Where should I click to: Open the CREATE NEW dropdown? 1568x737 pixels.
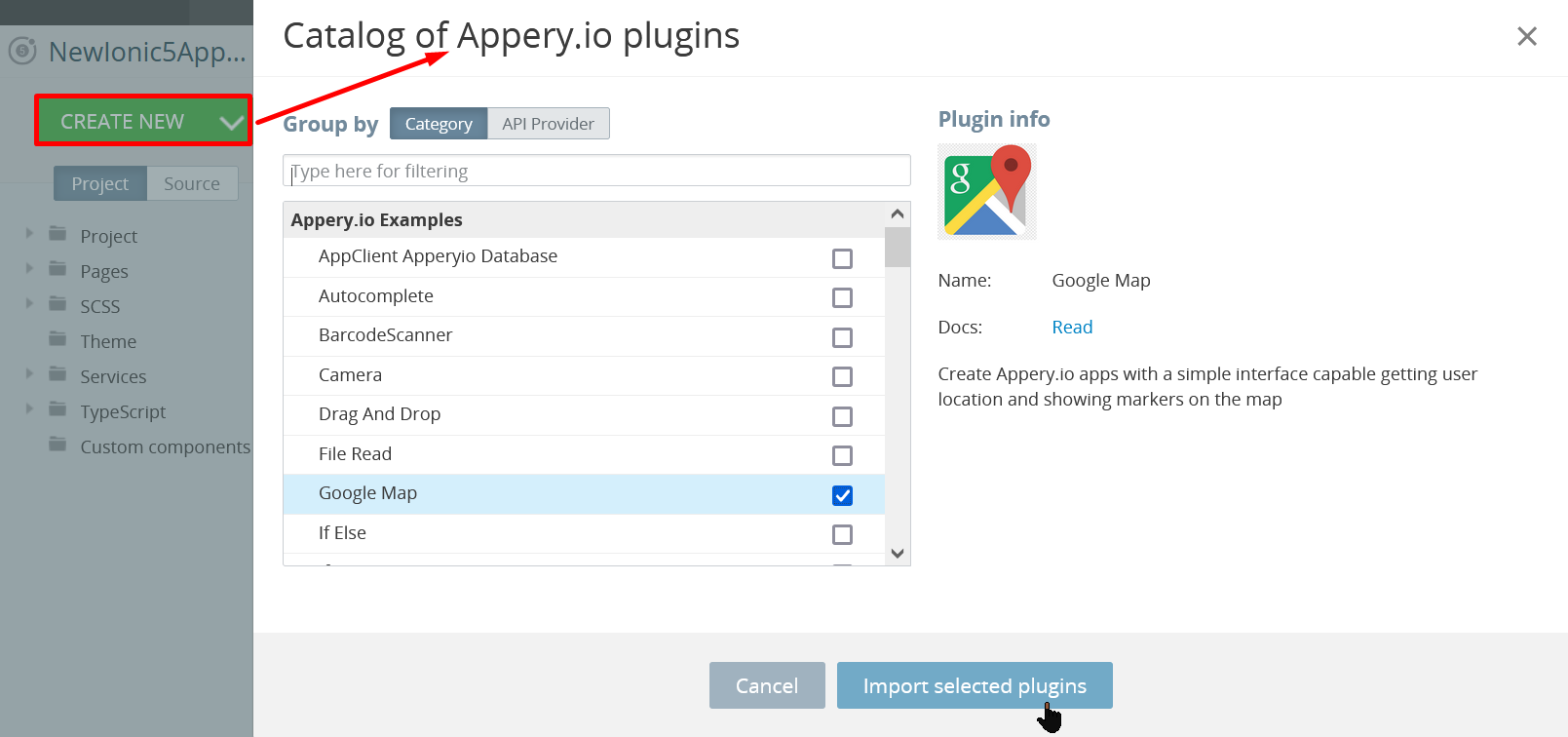[x=143, y=121]
